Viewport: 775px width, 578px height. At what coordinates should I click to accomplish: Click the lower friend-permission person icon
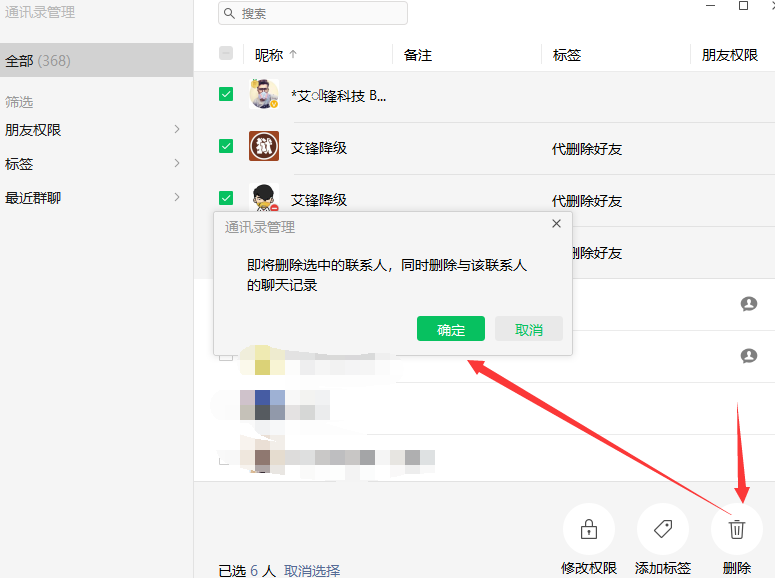click(x=748, y=355)
